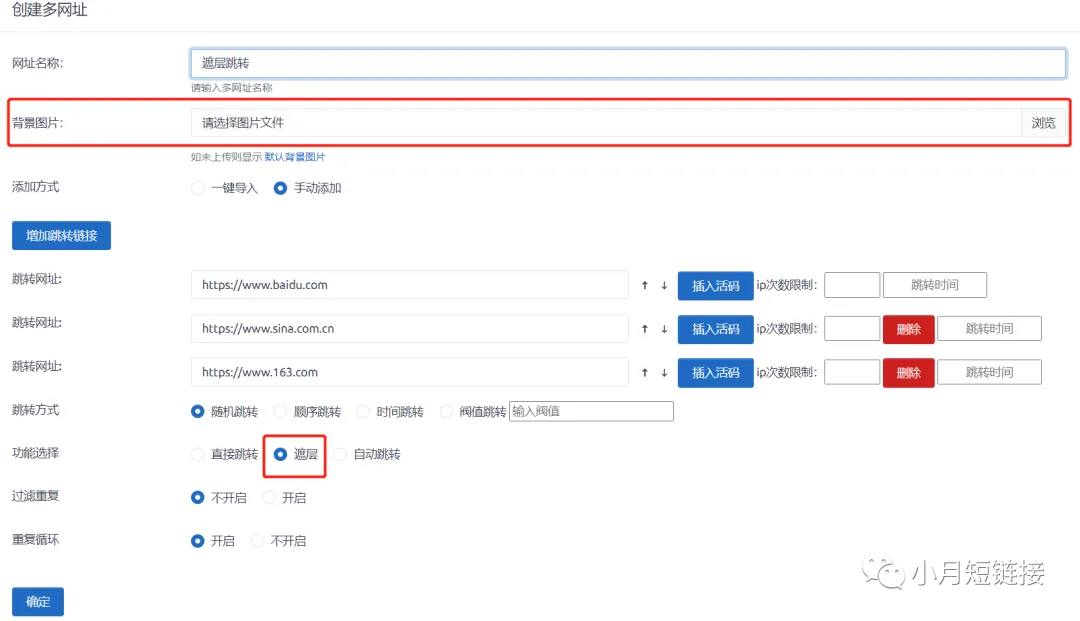
Task: Select the 一键导入 radio option
Action: (x=198, y=188)
